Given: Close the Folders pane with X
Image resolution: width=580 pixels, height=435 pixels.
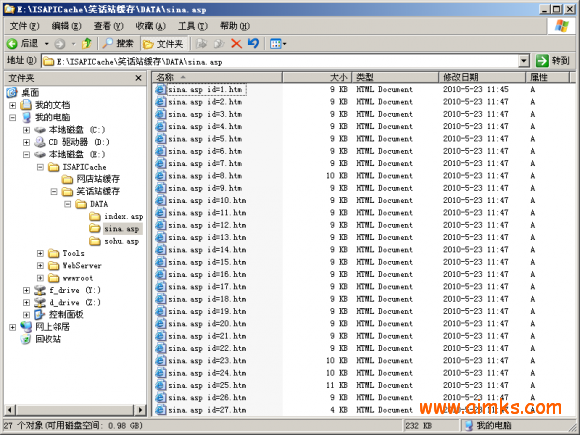Looking at the screenshot, I should tap(138, 78).
